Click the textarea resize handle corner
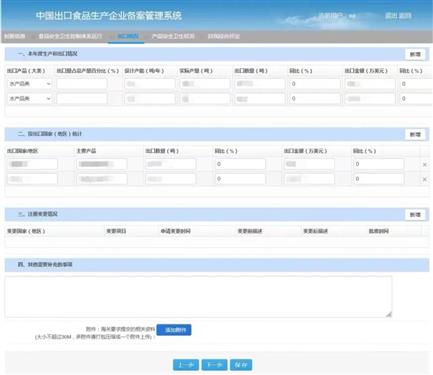 [x=389, y=314]
